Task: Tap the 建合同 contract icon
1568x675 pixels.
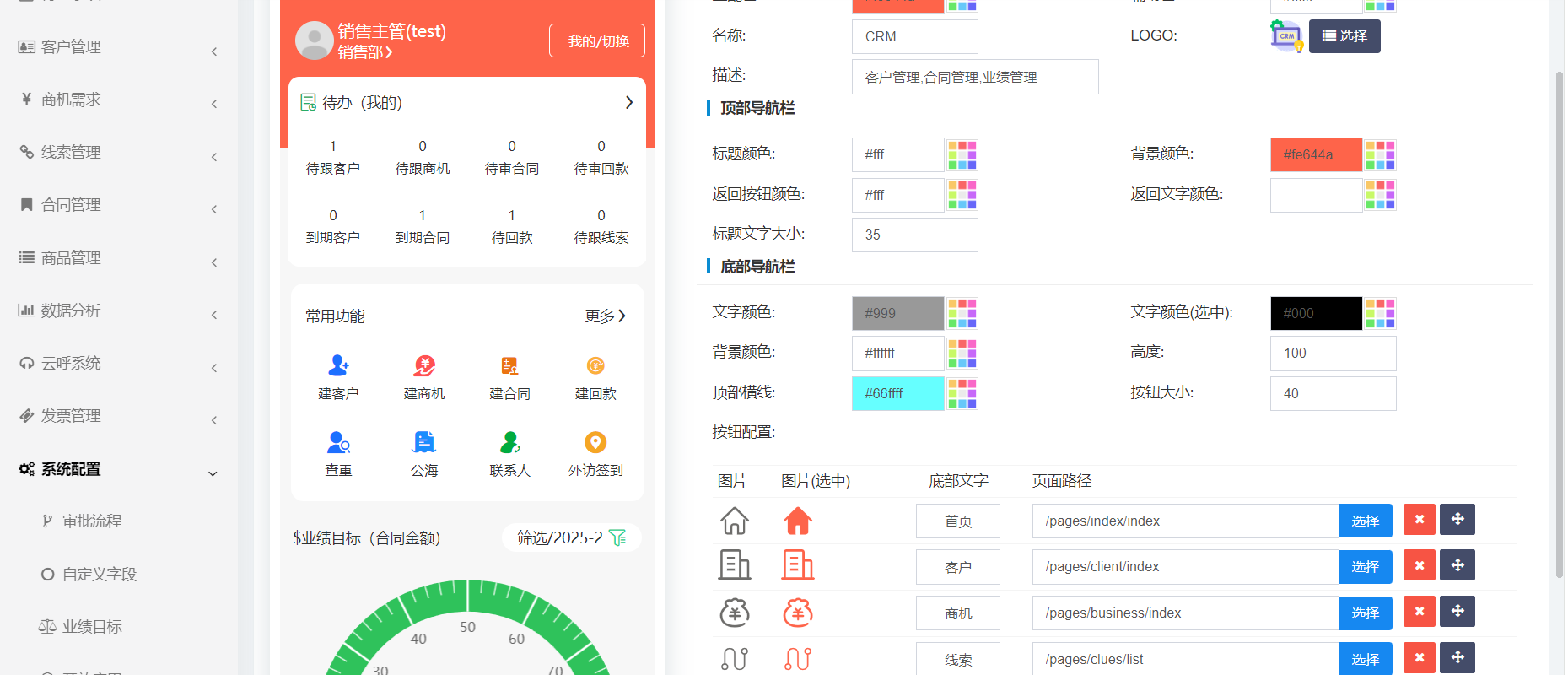Action: (509, 365)
